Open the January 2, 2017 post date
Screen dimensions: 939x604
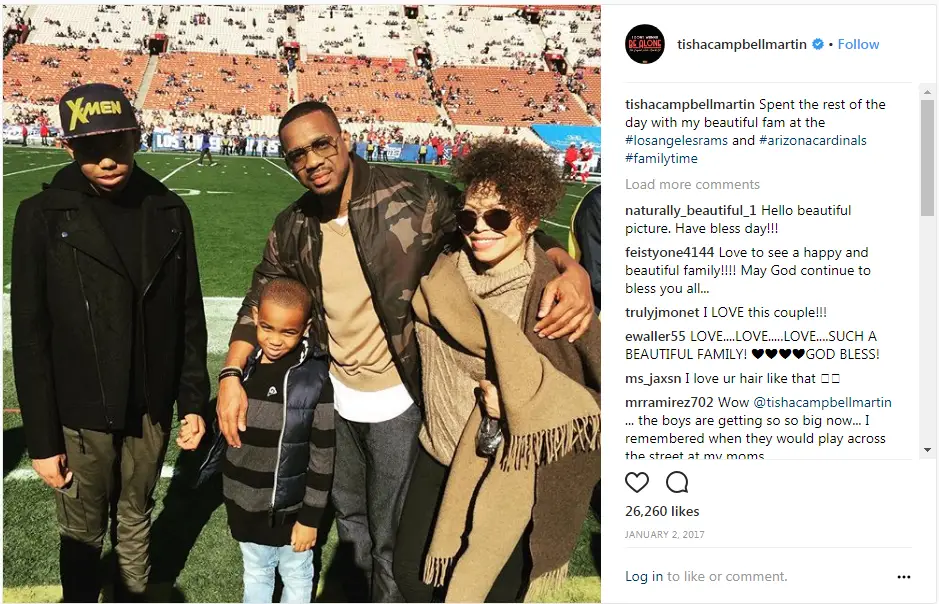pyautogui.click(x=665, y=535)
